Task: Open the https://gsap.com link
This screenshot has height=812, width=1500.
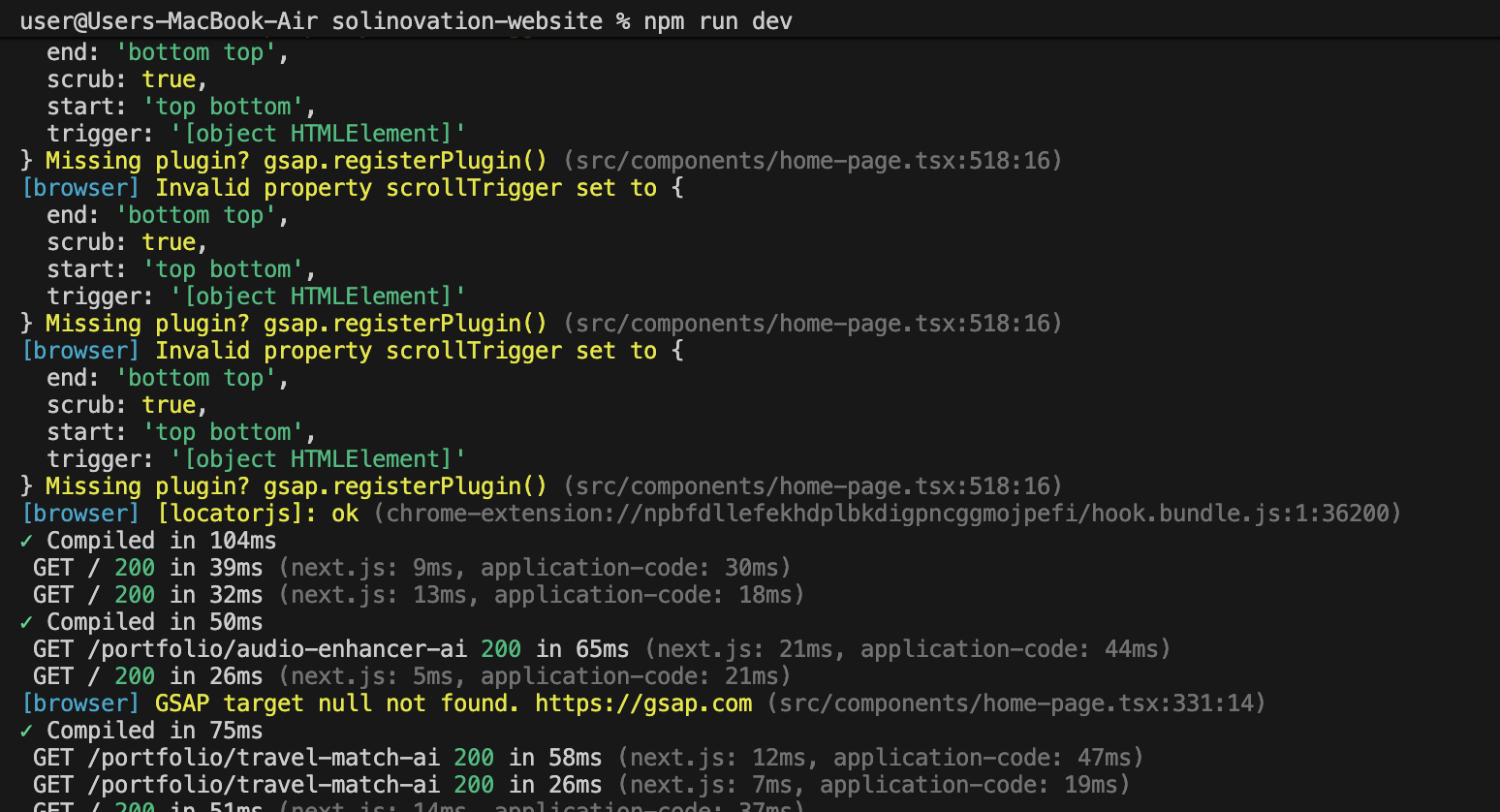Action: coord(643,703)
